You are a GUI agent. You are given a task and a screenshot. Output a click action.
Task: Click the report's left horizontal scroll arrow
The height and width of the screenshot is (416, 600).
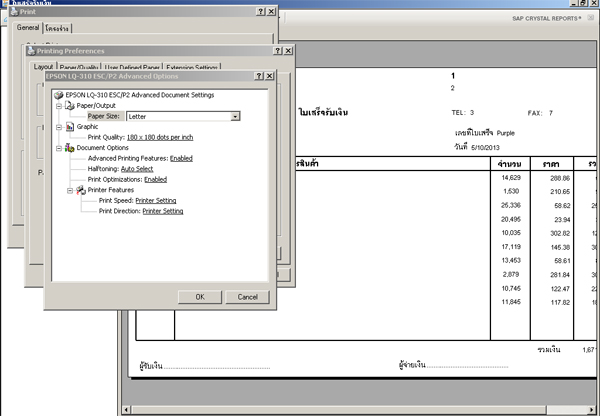pos(126,410)
